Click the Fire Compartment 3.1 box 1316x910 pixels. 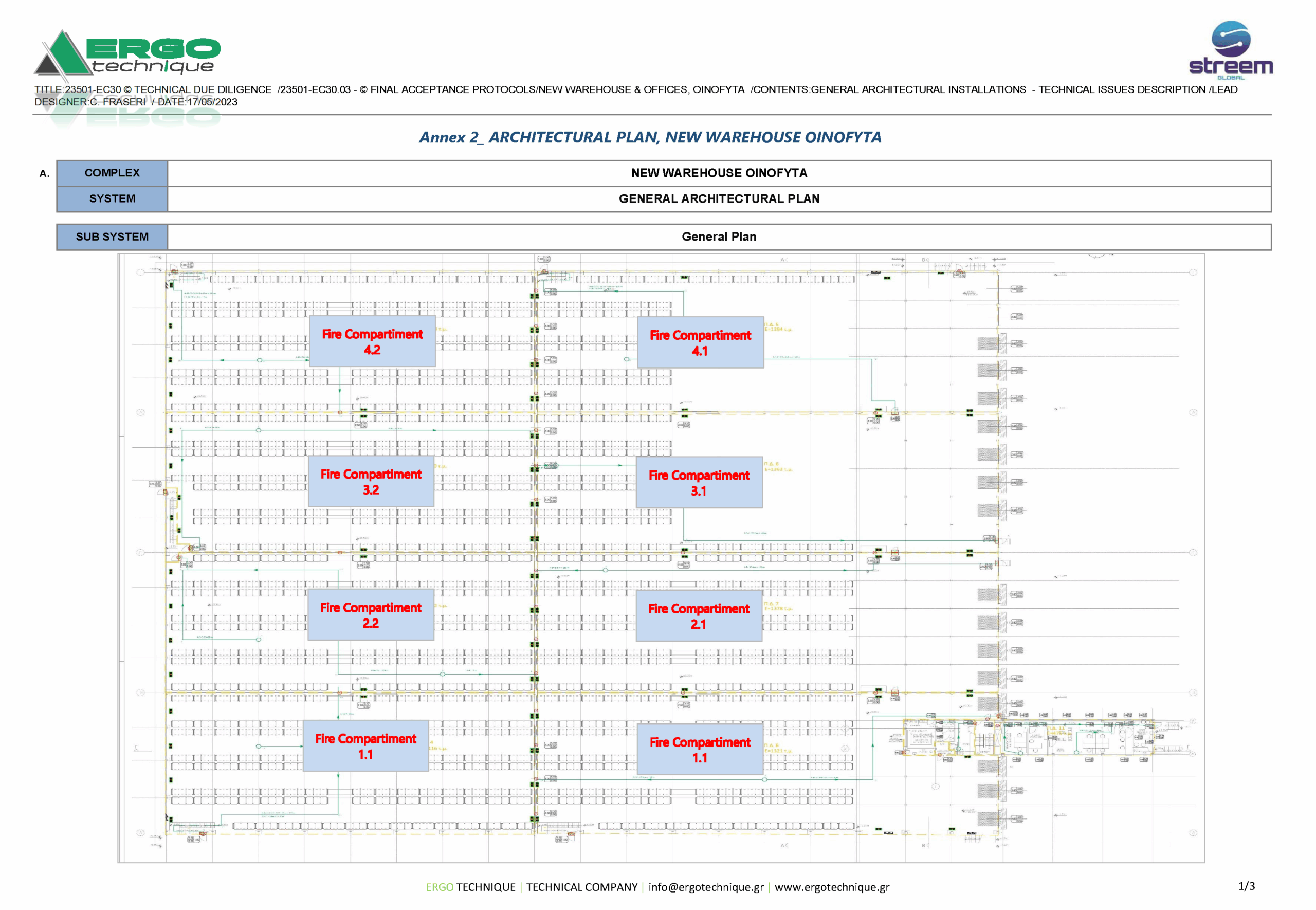click(699, 482)
